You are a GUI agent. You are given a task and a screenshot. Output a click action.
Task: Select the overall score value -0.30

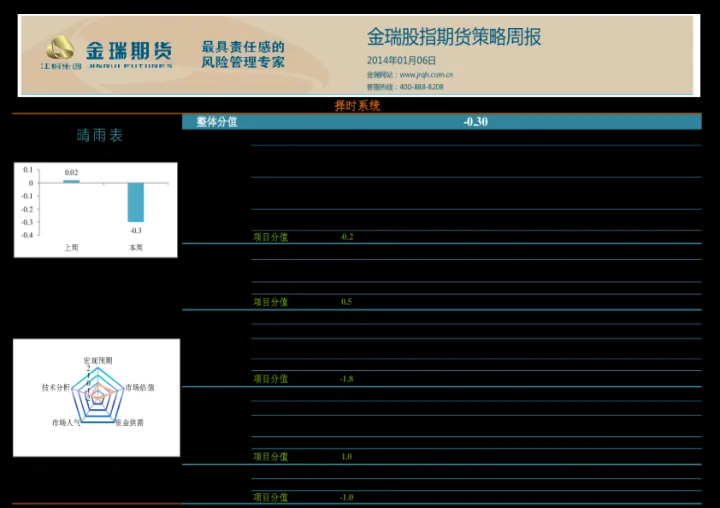(476, 122)
